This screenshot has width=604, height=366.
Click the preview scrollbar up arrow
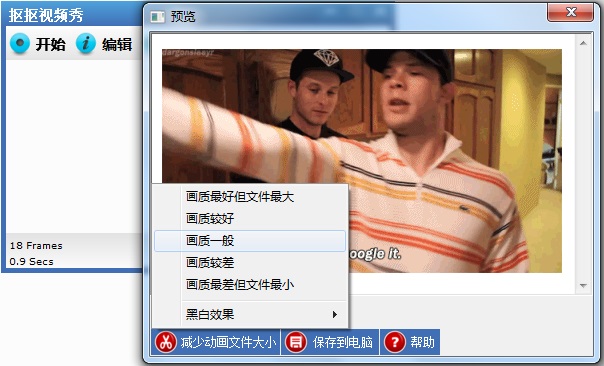tap(583, 43)
